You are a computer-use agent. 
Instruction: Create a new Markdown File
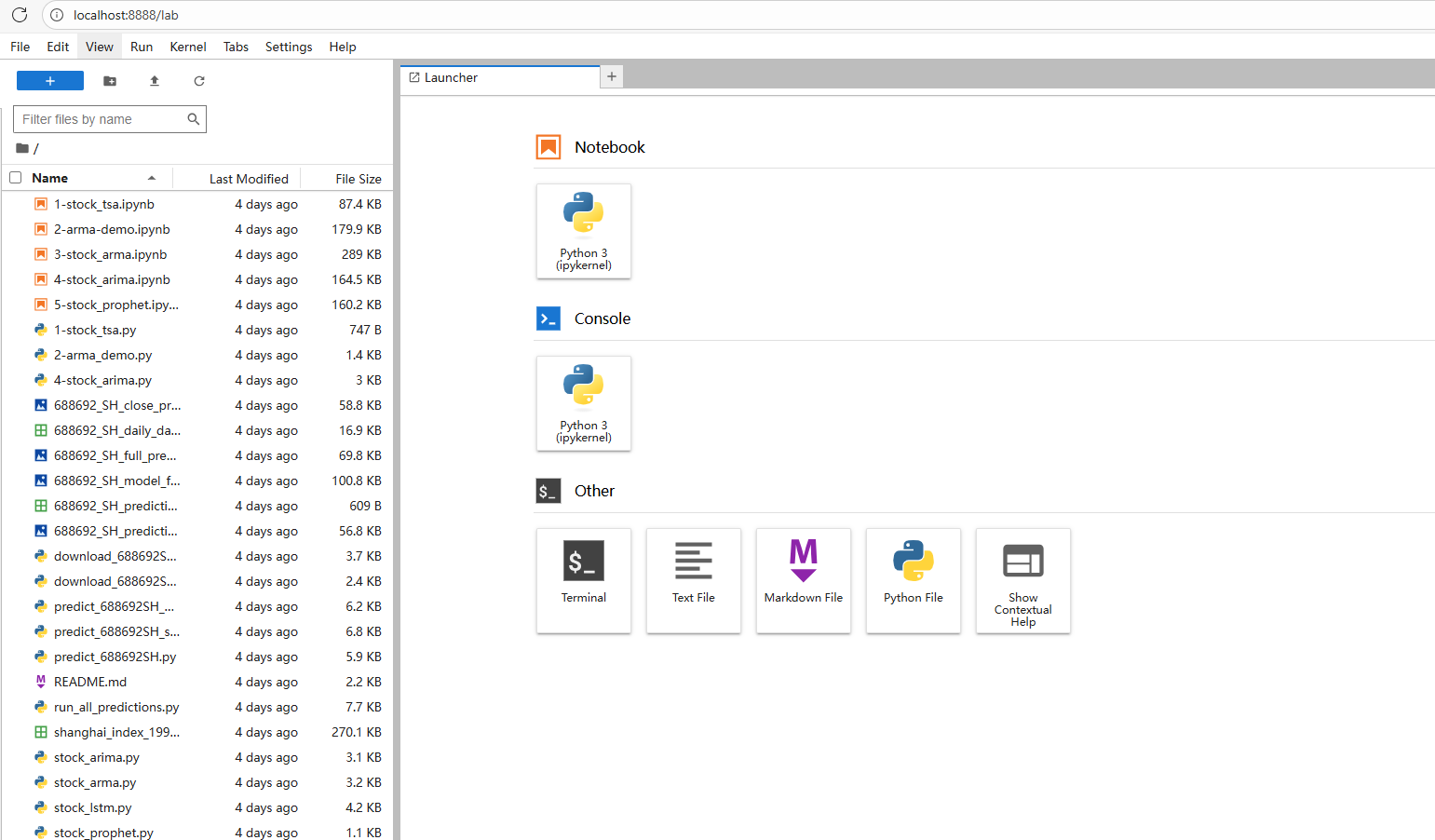tap(804, 580)
